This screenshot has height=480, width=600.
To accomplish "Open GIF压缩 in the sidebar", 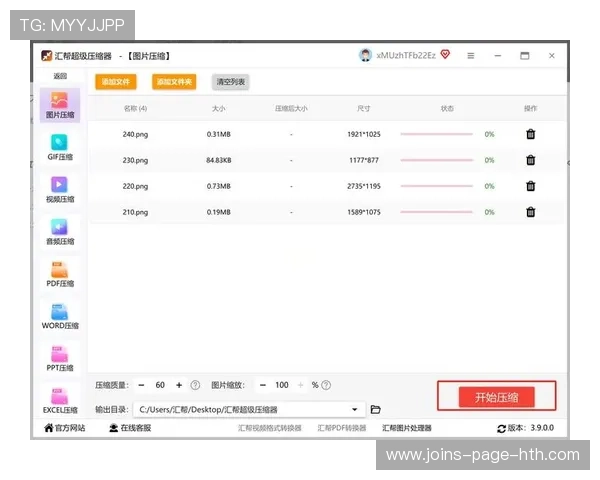I will click(x=60, y=147).
